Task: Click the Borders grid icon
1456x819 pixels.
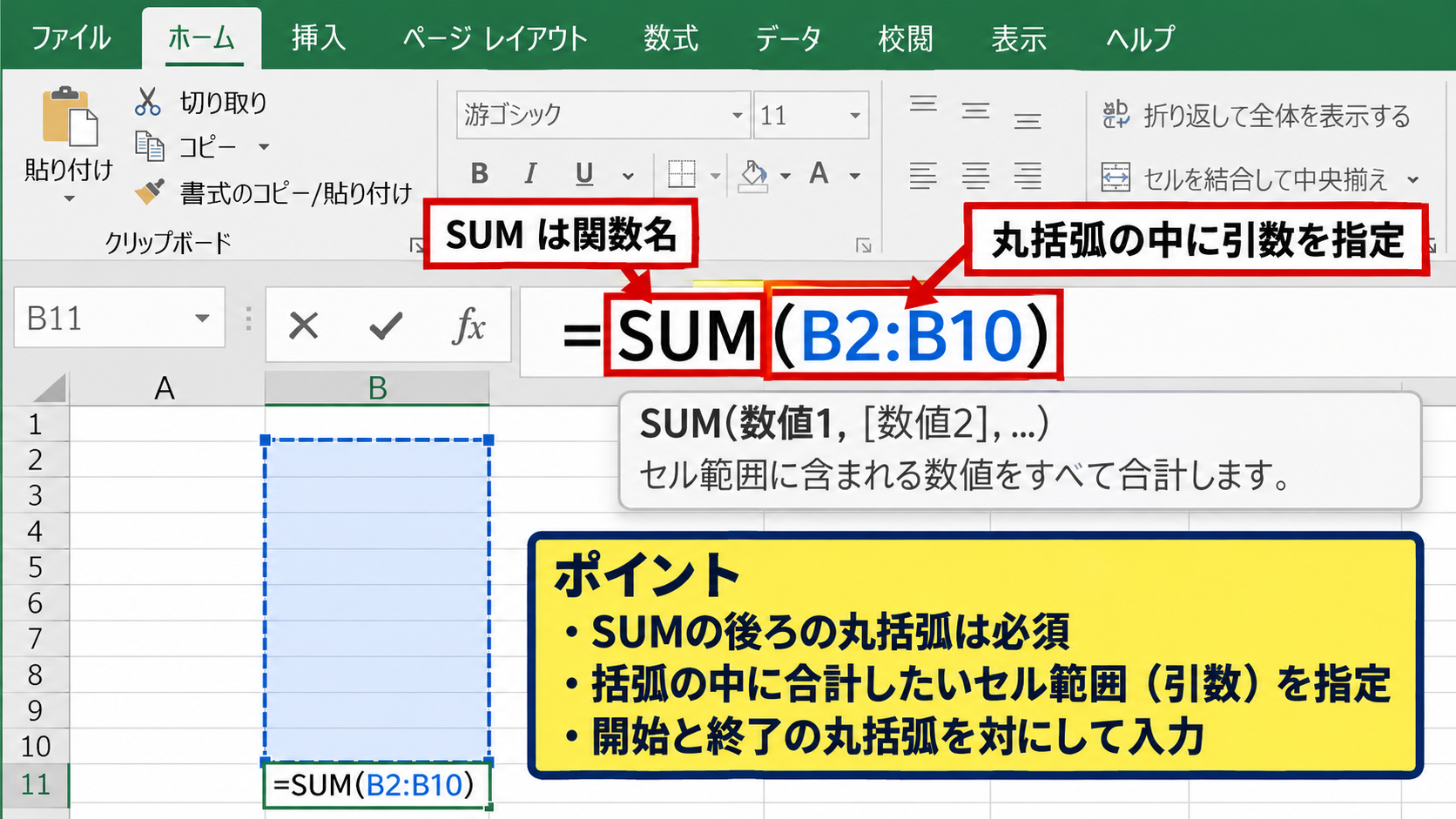Action: coord(682,174)
